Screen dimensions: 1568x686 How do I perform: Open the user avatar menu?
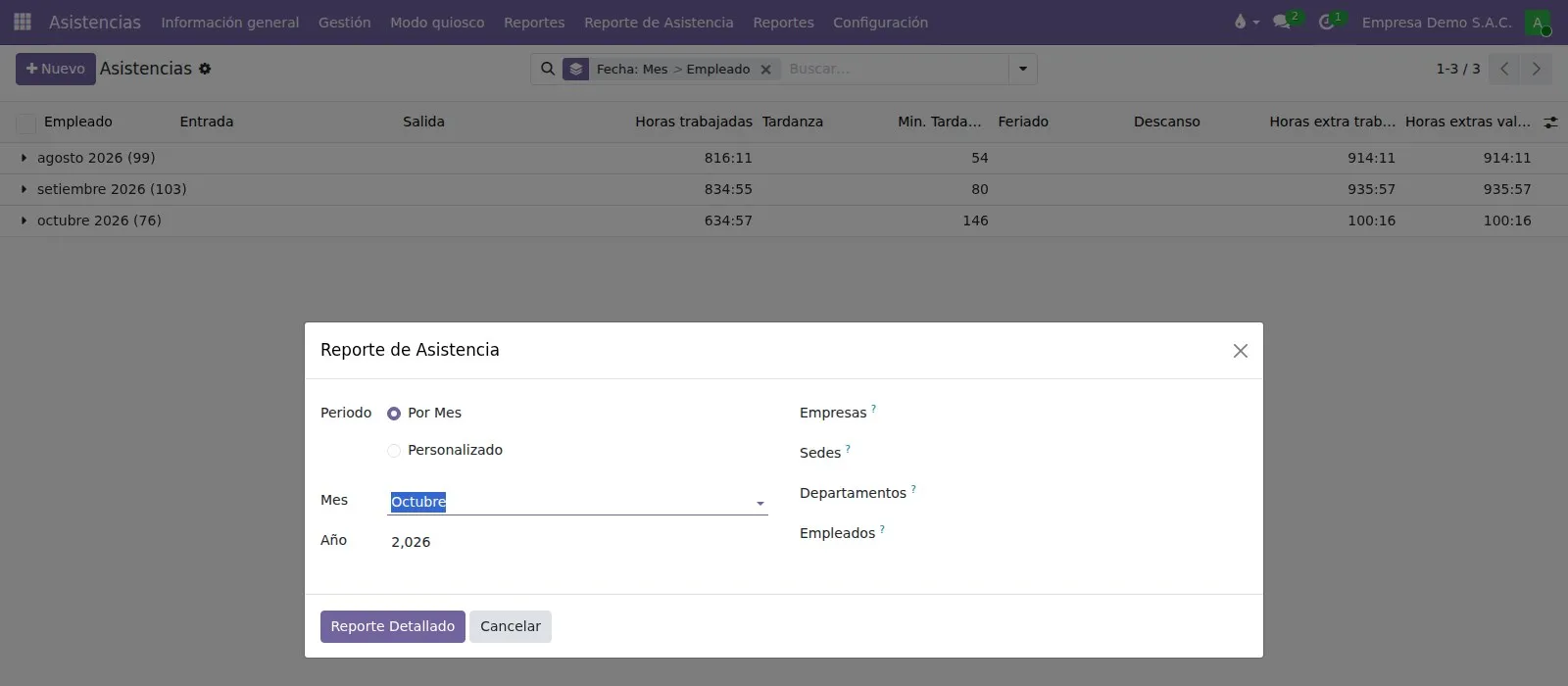point(1538,23)
